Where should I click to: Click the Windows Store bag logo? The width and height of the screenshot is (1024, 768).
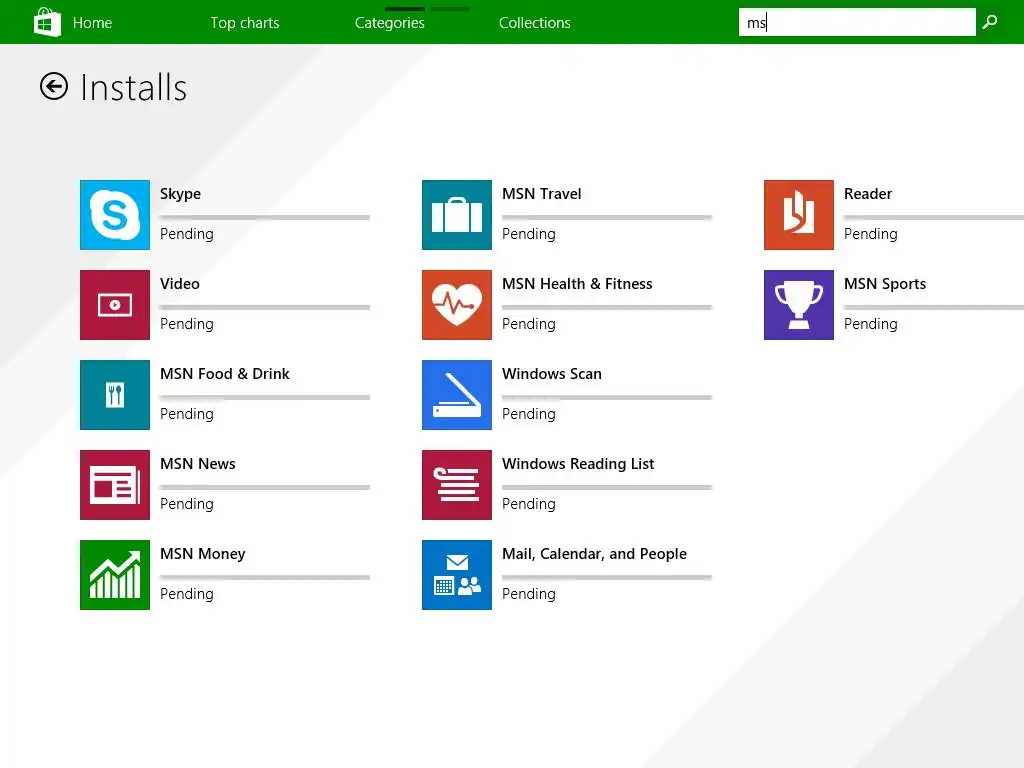[x=47, y=22]
